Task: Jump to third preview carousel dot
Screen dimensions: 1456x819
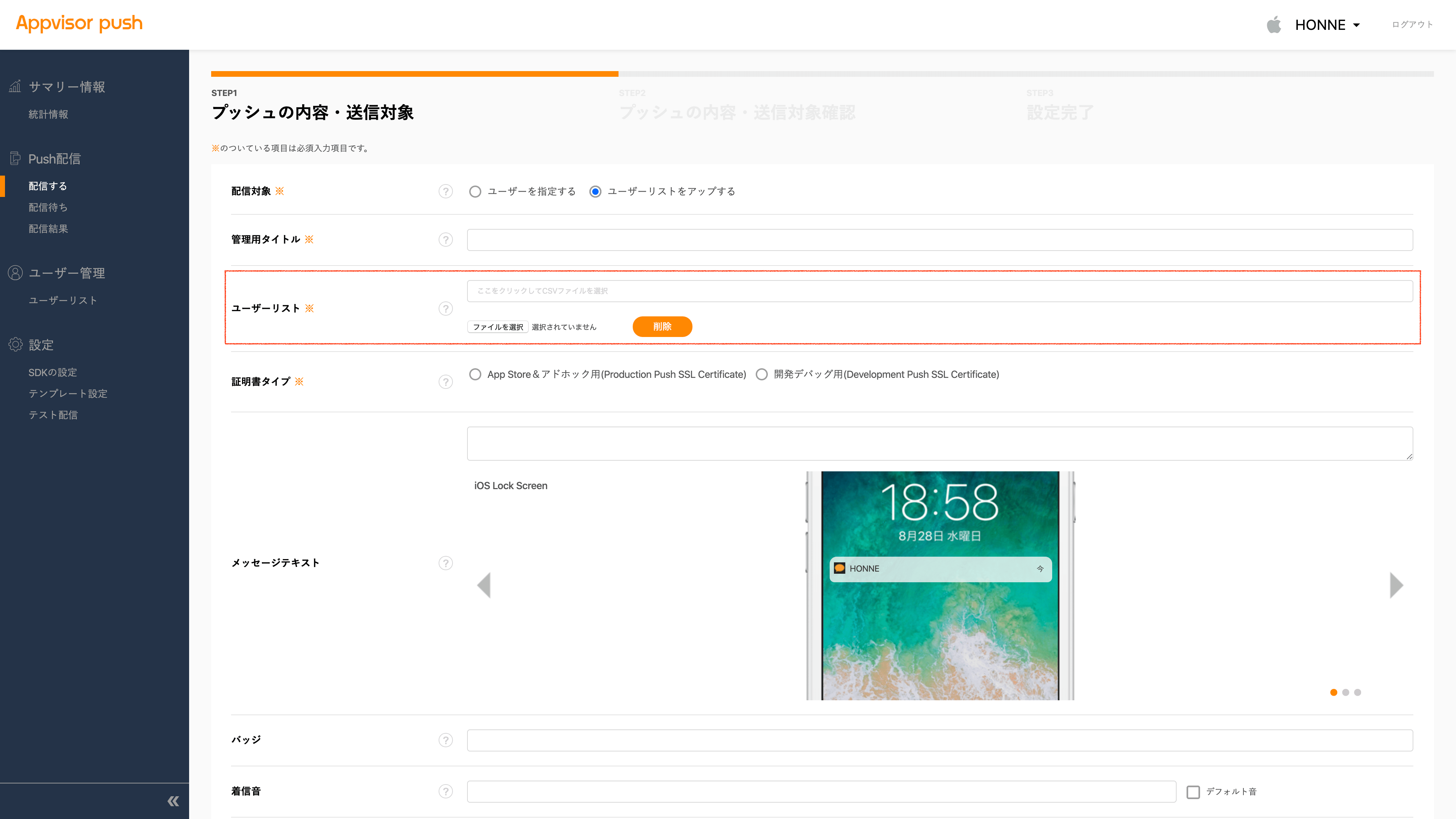Action: [x=1358, y=692]
